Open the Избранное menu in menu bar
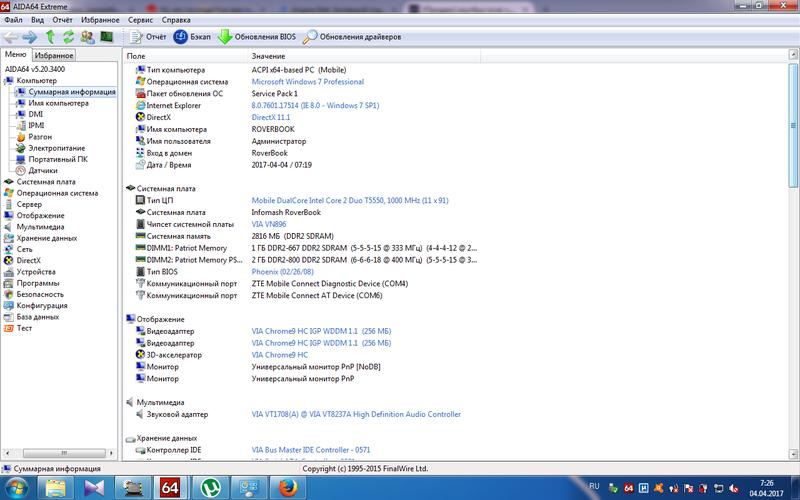The image size is (800, 500). pyautogui.click(x=100, y=20)
